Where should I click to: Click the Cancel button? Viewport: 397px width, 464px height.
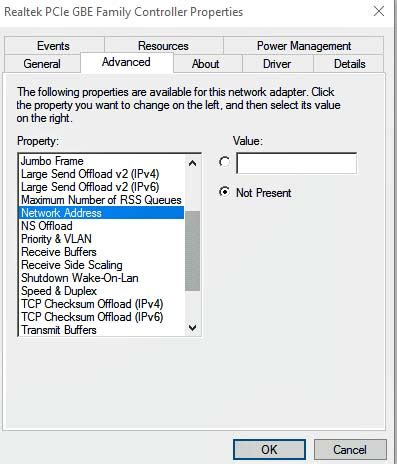350,449
